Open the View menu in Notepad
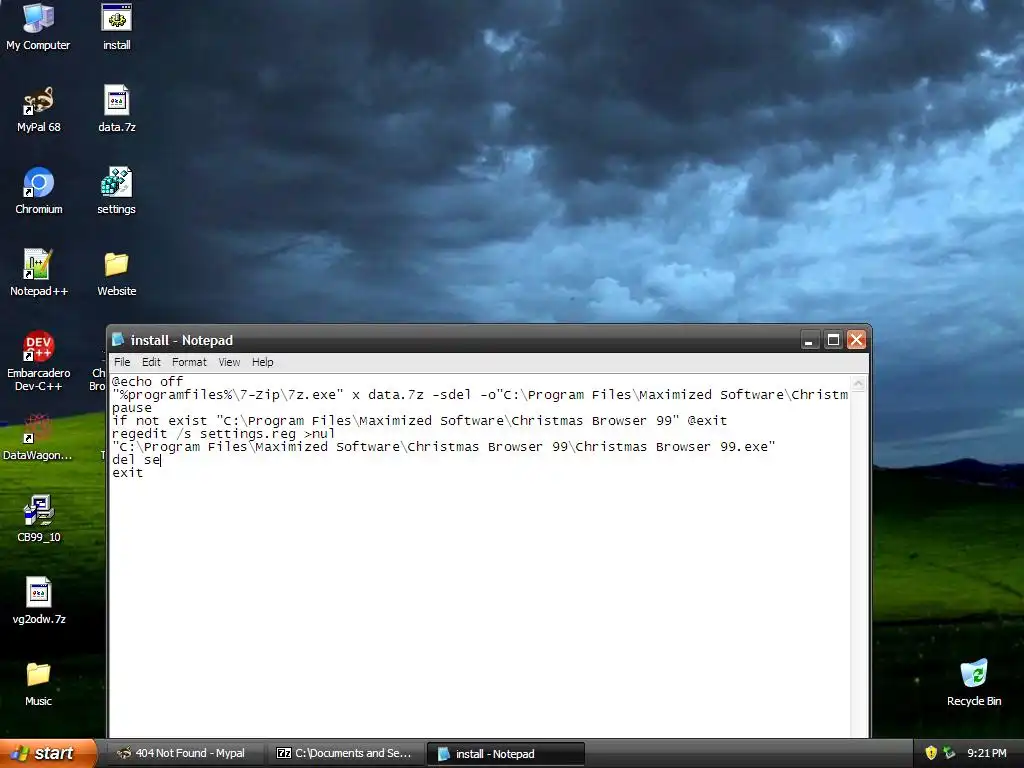1024x768 pixels. 229,362
